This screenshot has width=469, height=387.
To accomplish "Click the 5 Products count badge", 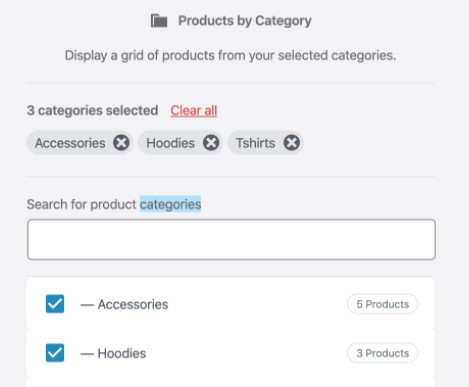I will pyautogui.click(x=382, y=304).
